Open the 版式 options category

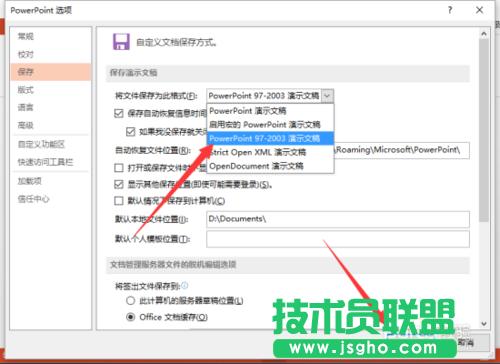pos(26,90)
